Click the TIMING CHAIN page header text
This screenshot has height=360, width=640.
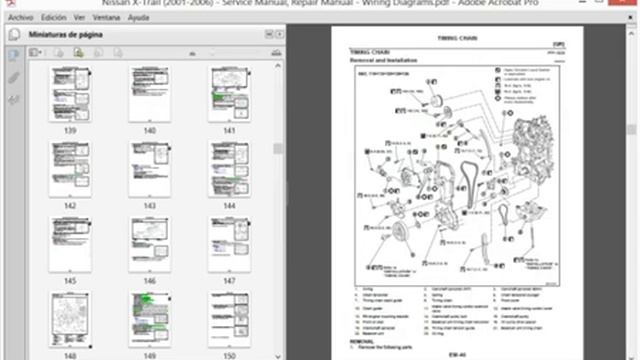[x=457, y=38]
